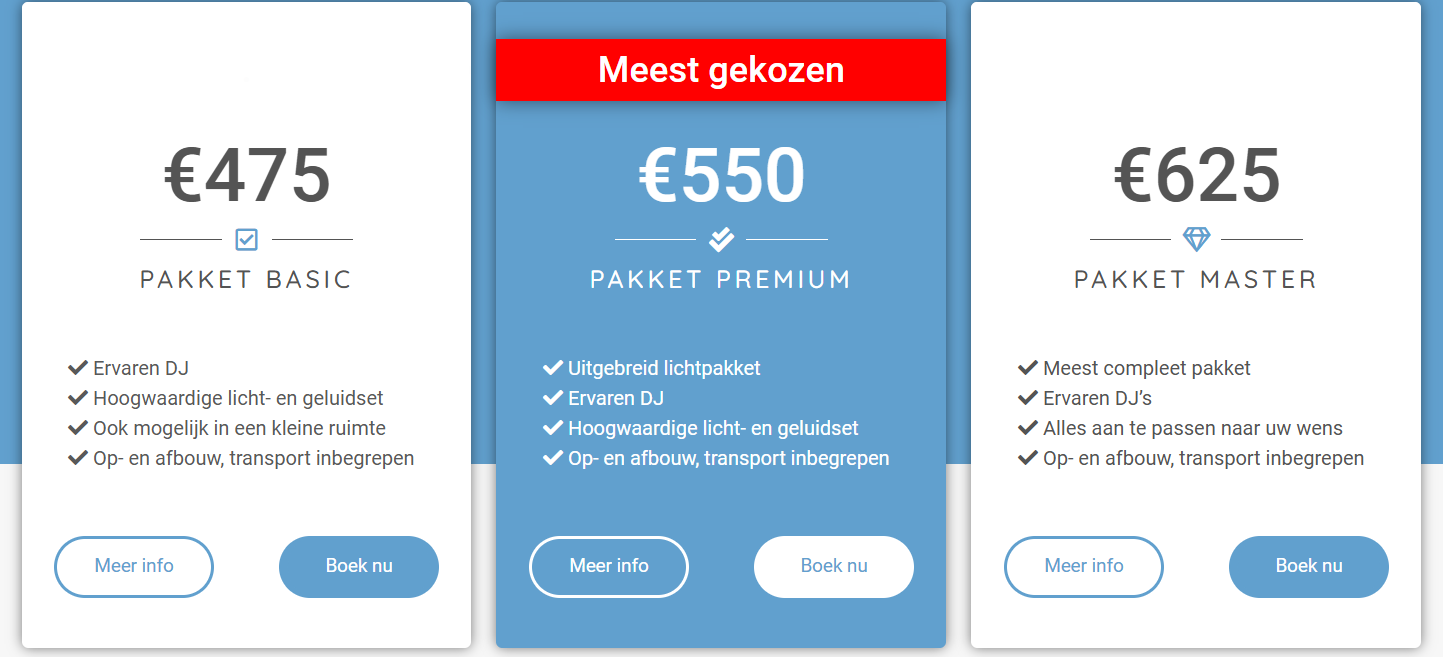
Task: Click the checkmark beside 'Meest compleet pakket'
Action: [1028, 368]
